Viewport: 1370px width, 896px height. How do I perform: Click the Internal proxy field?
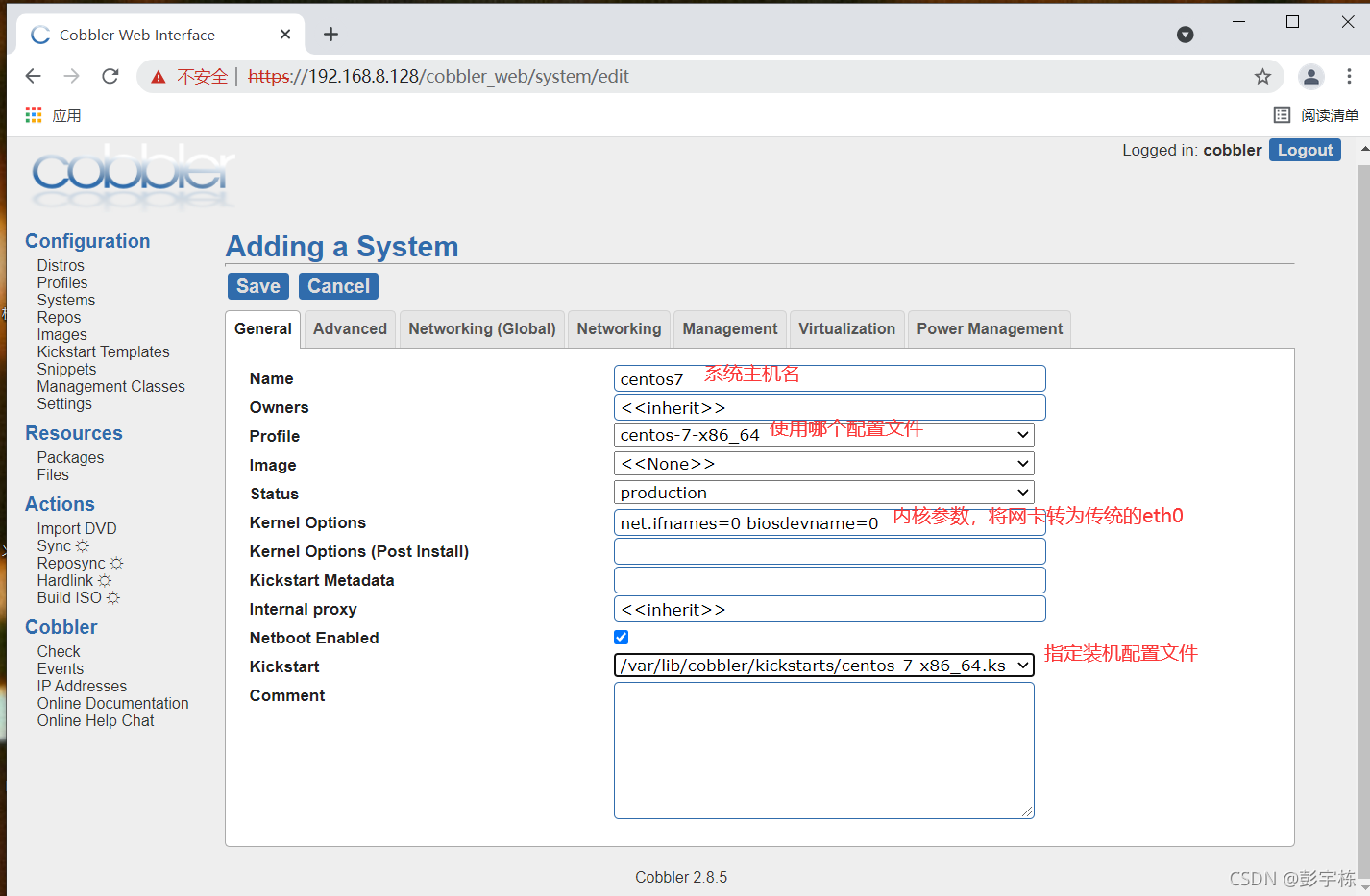pos(830,609)
